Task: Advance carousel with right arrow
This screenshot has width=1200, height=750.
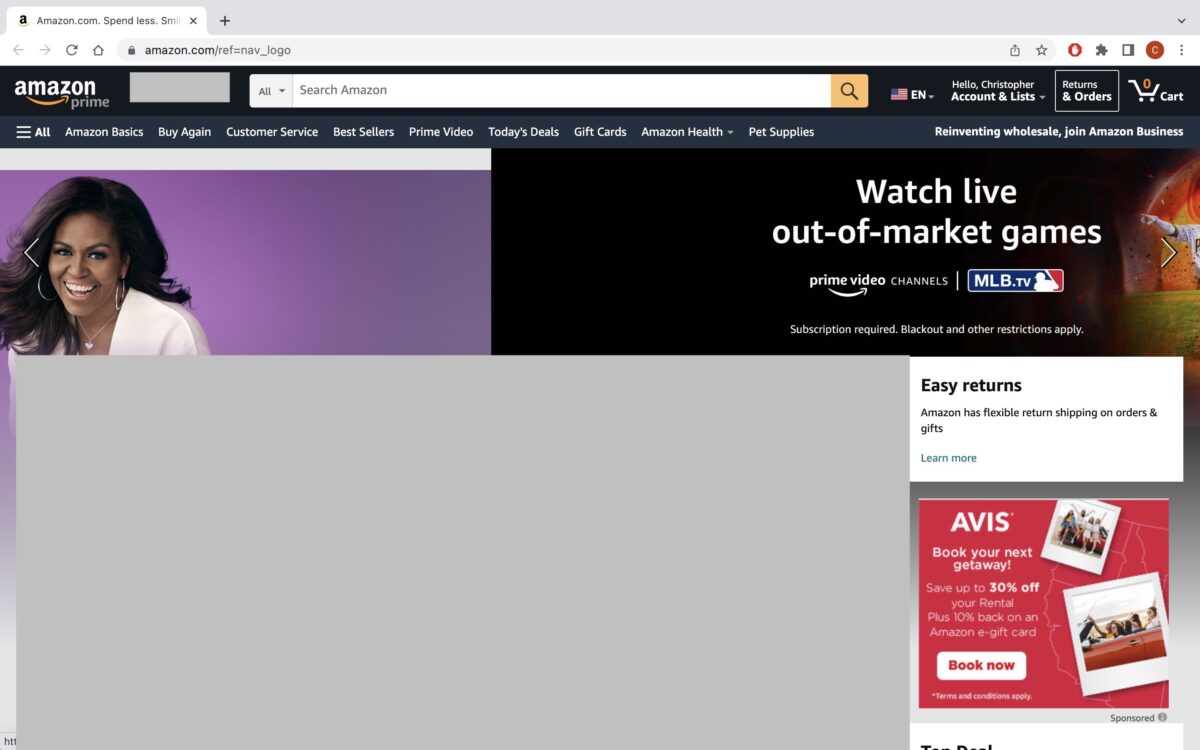Action: coord(1168,253)
